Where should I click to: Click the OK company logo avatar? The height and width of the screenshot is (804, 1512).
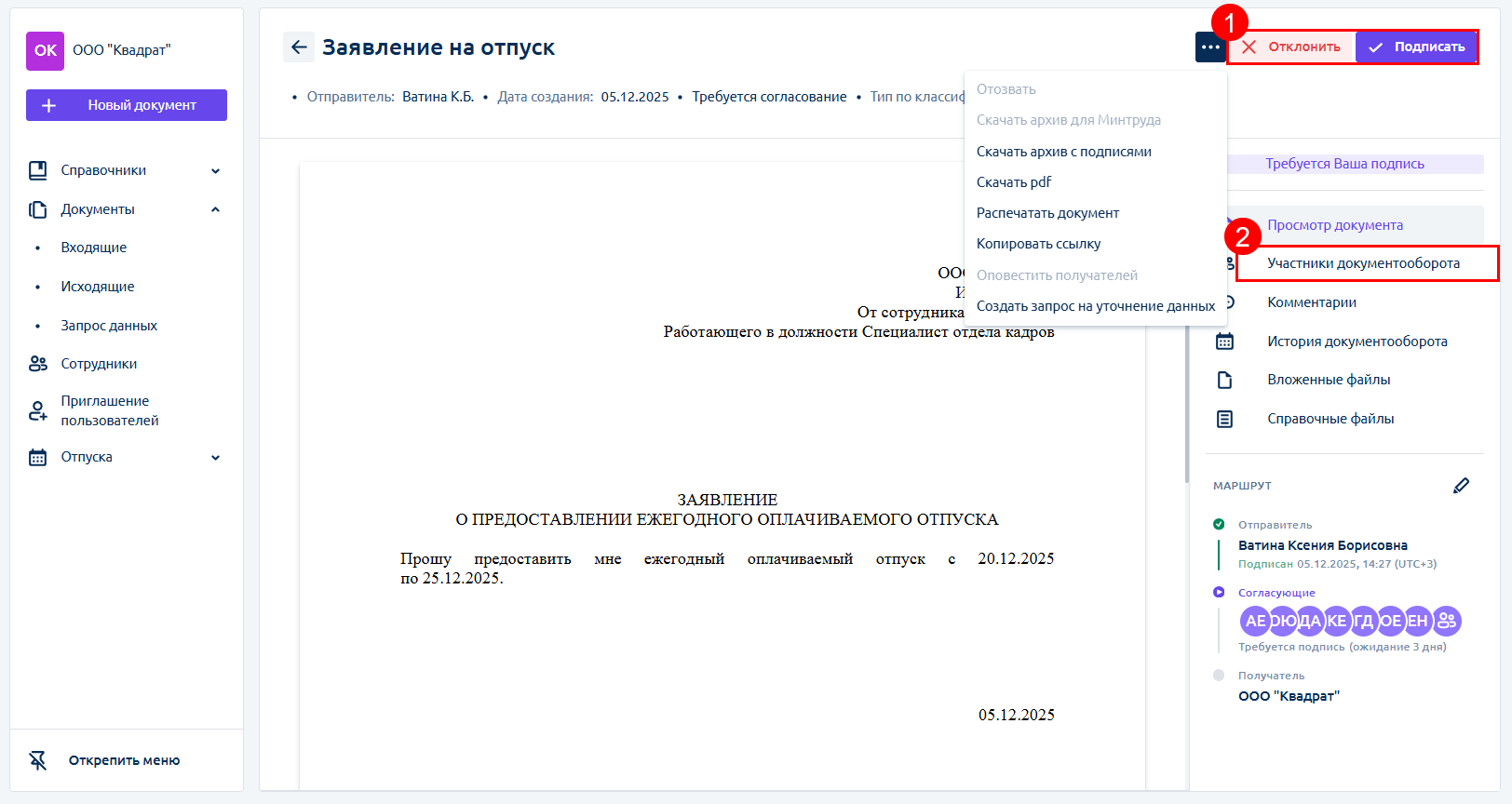tap(45, 51)
